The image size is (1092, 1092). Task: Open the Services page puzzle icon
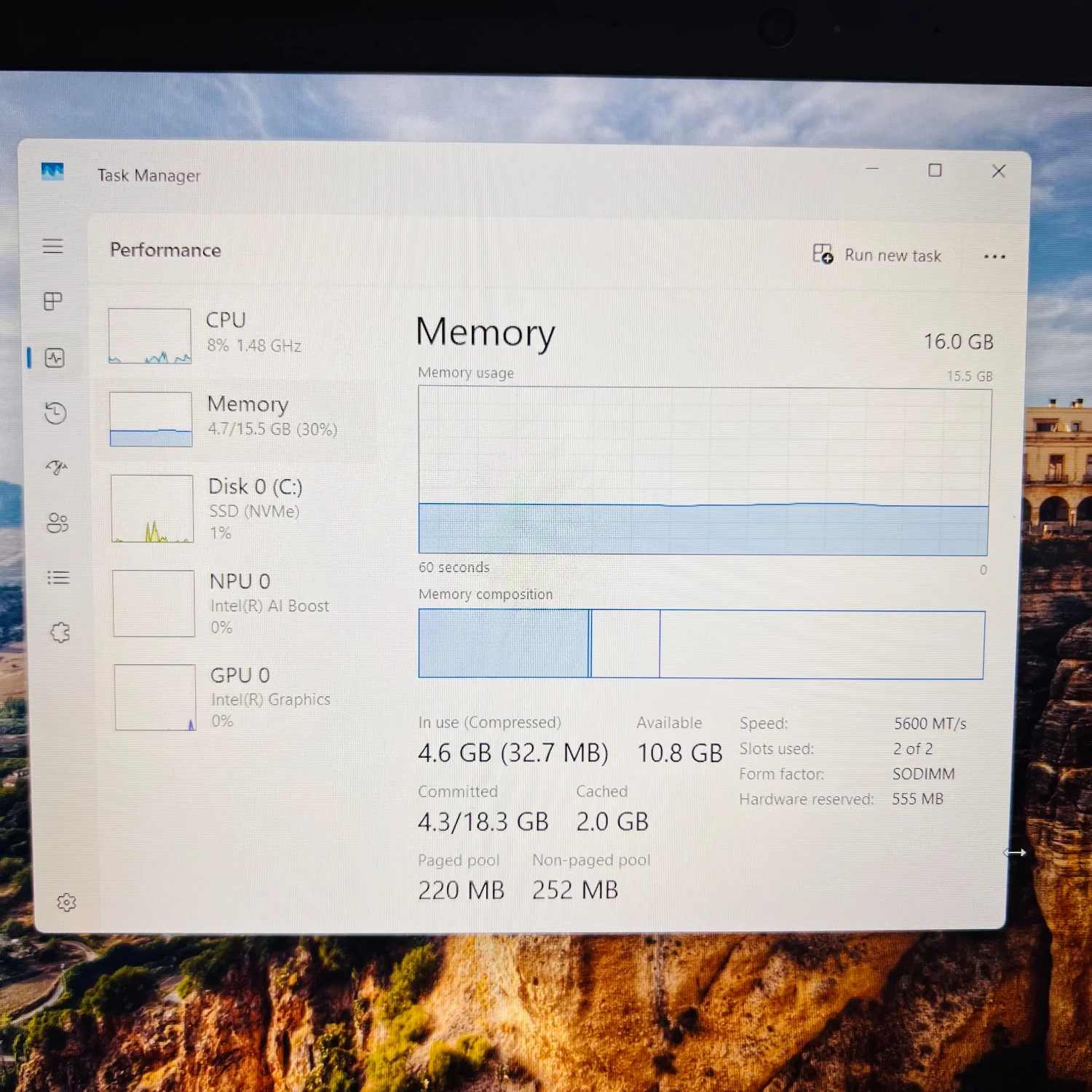pos(60,633)
